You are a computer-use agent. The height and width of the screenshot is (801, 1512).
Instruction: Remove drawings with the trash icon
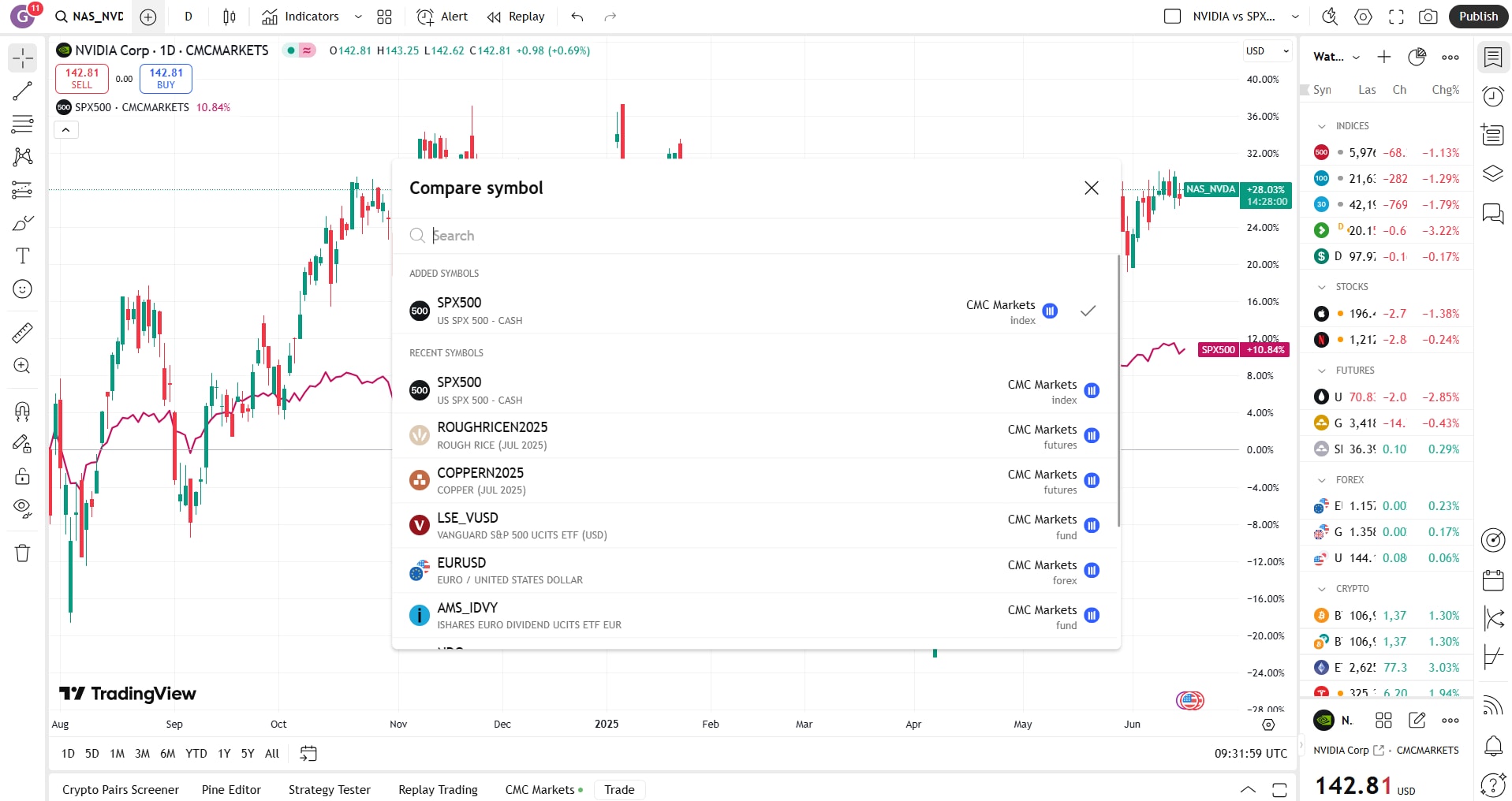coord(23,553)
